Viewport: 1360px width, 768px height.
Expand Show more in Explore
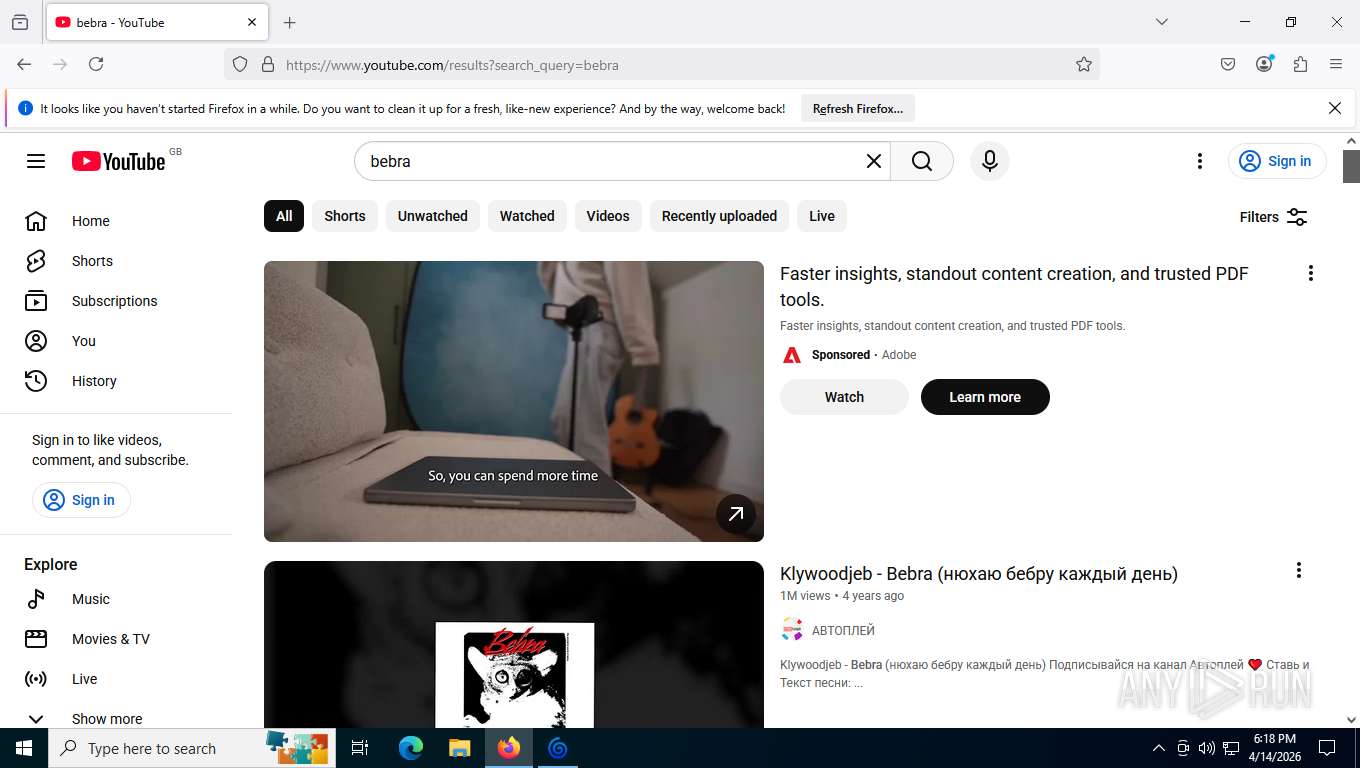(x=116, y=718)
